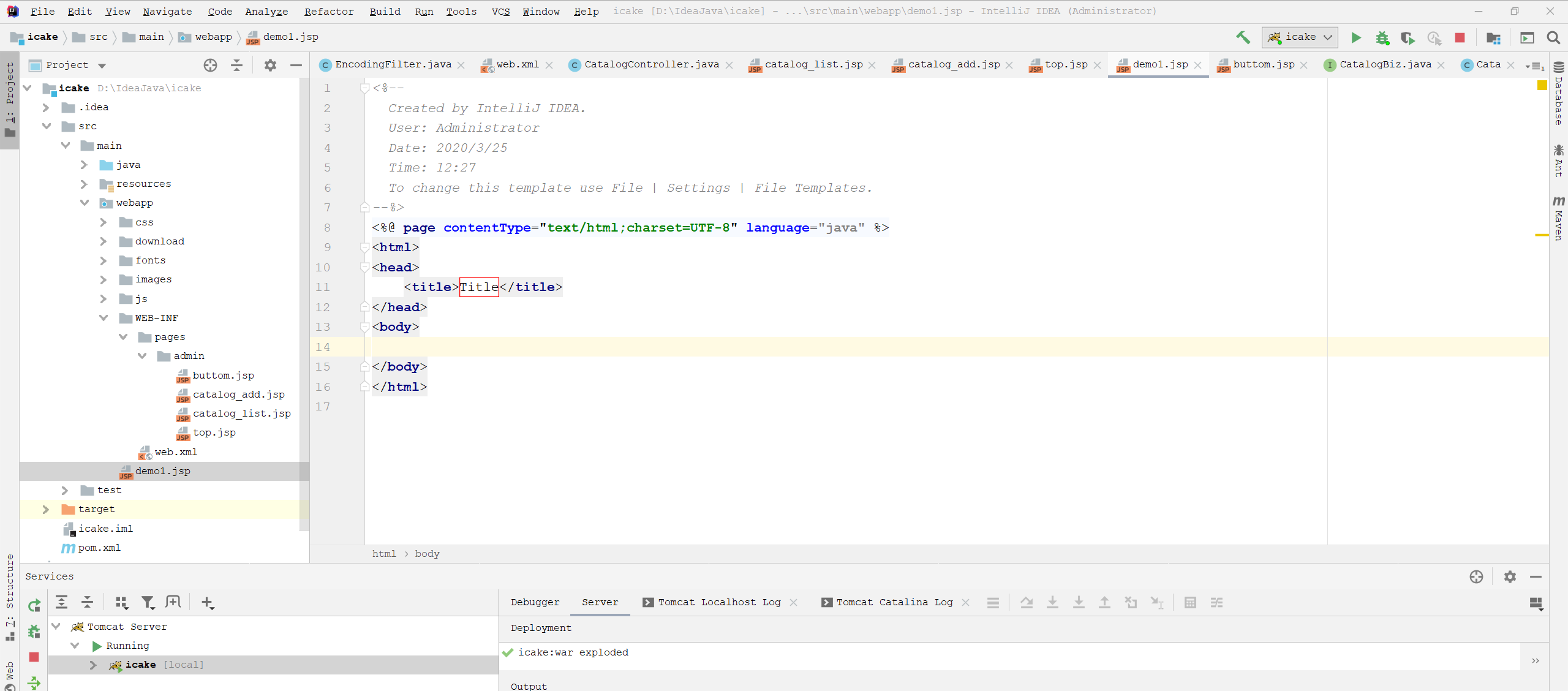Close the catalog_list.jsp tab

[x=872, y=66]
